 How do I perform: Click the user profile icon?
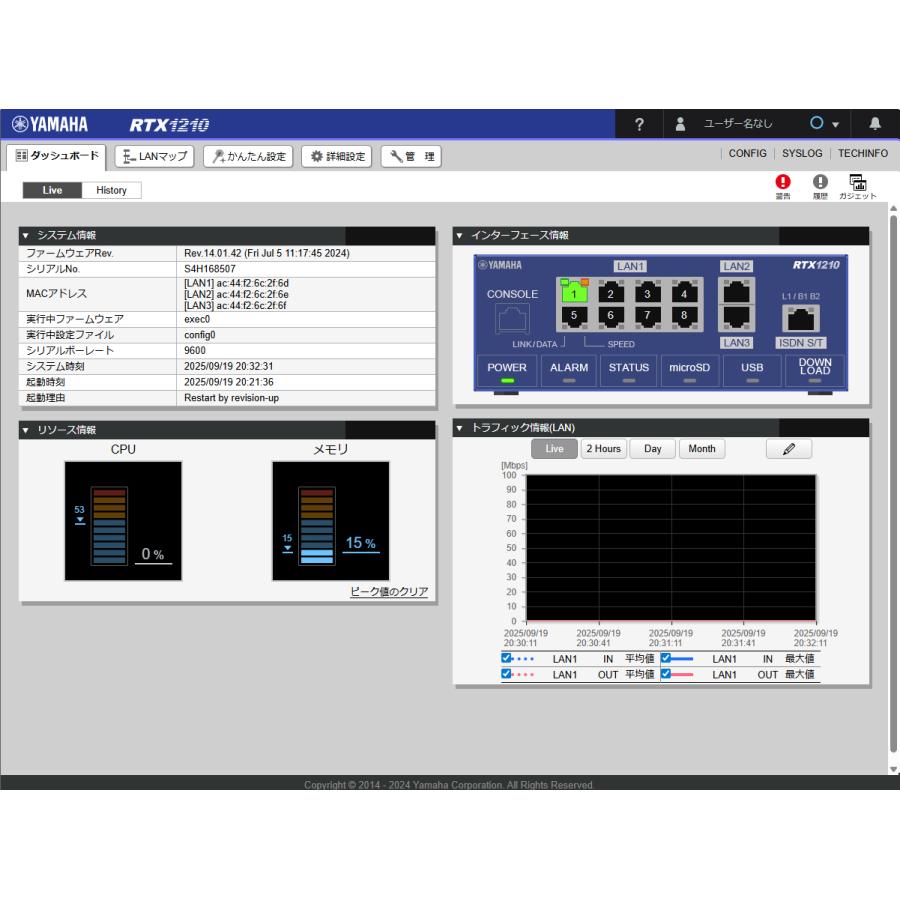pos(680,124)
